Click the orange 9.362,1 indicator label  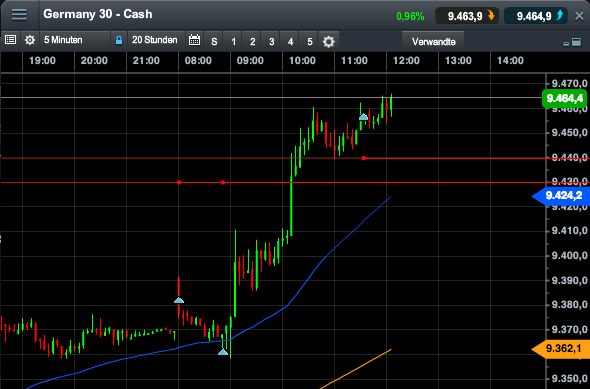(561, 349)
